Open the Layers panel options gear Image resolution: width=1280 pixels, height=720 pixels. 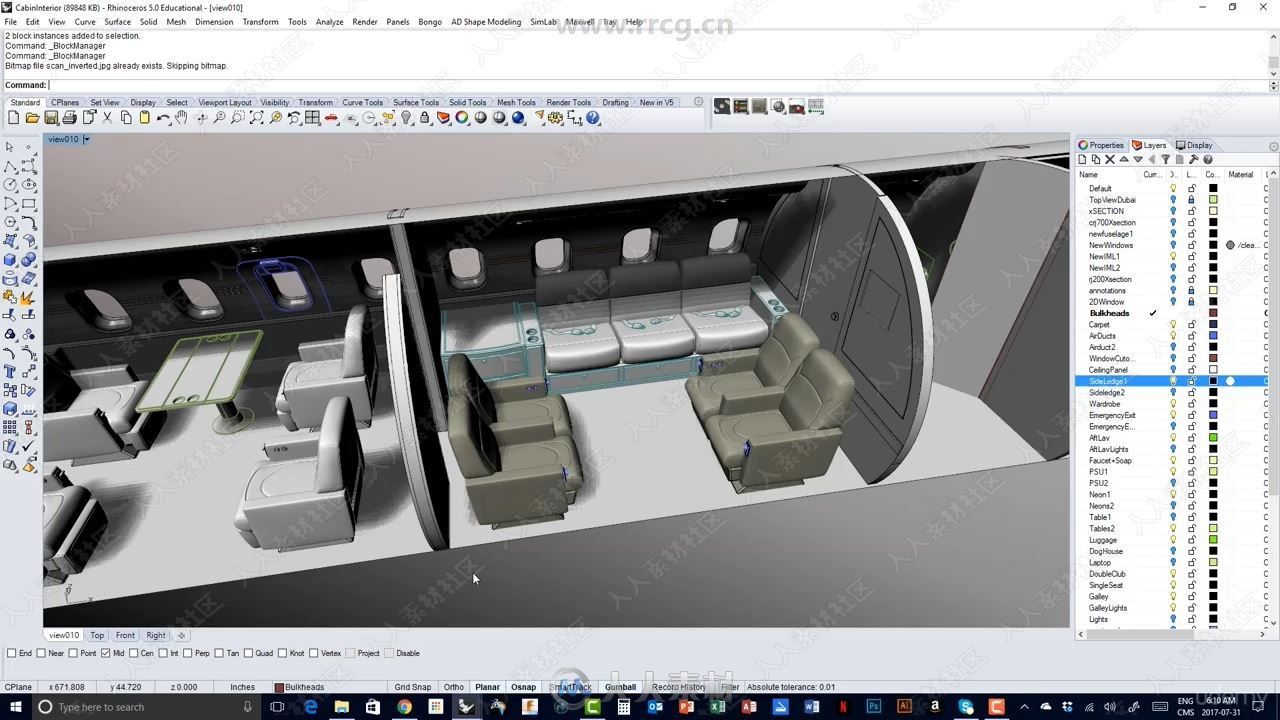coord(1273,146)
